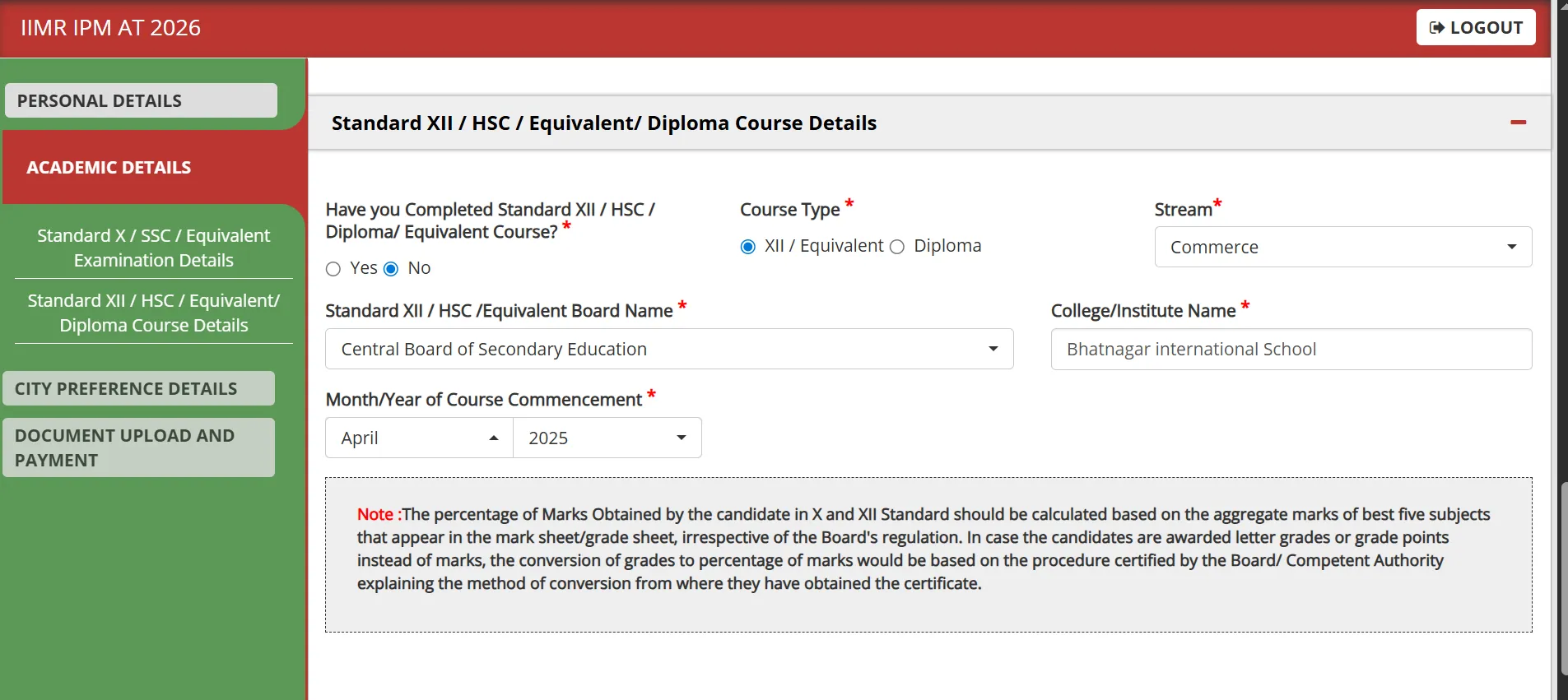Select No for completed Standard XII
The image size is (1568, 700).
coord(391,269)
